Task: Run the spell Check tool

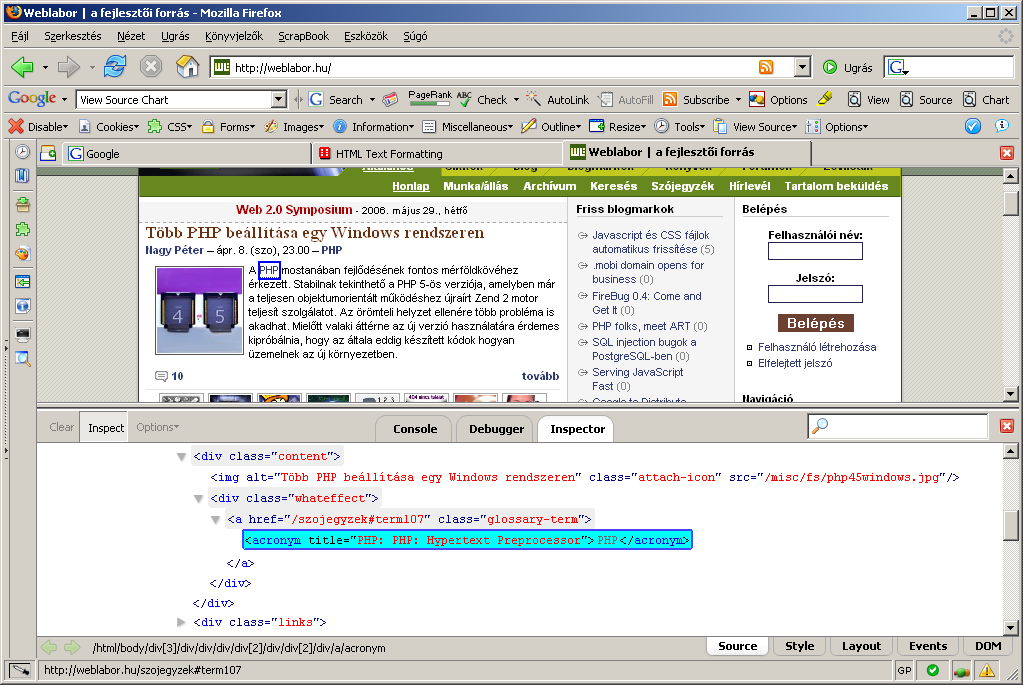Action: 483,100
